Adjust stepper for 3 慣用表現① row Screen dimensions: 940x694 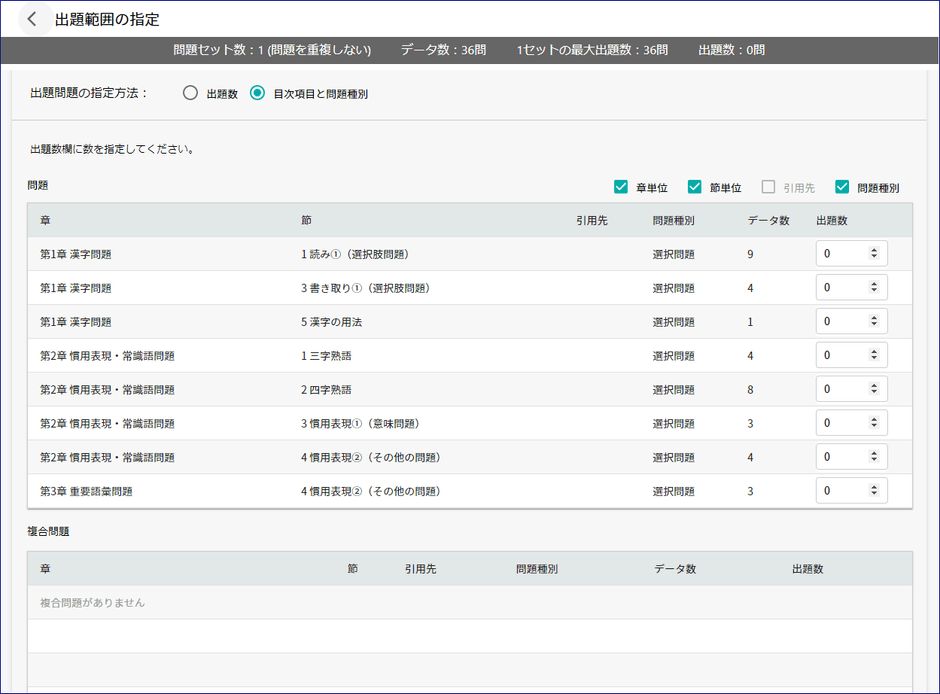(x=874, y=423)
